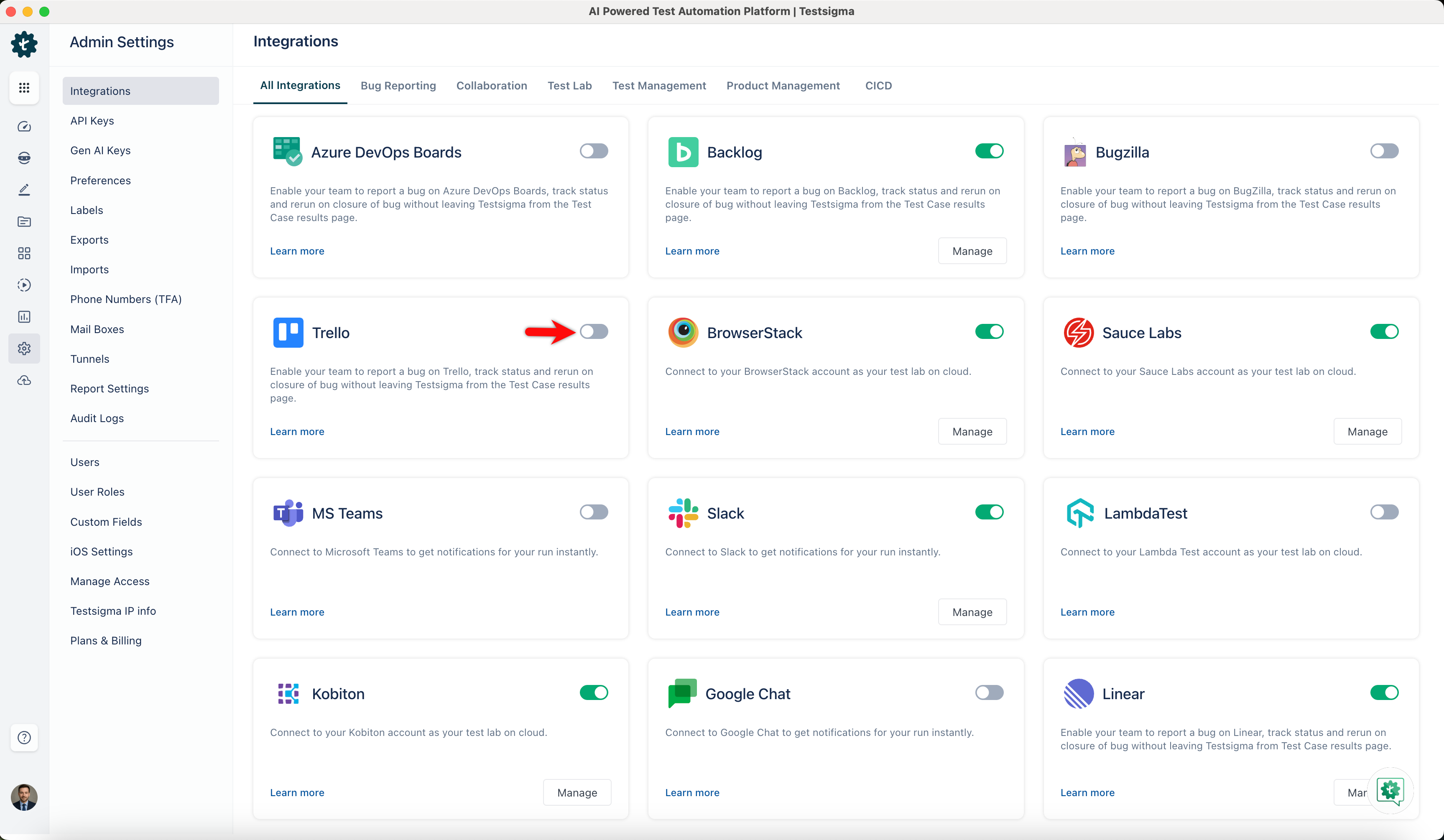Open the cloud upload icon in sidebar
This screenshot has width=1444, height=840.
coord(24,380)
